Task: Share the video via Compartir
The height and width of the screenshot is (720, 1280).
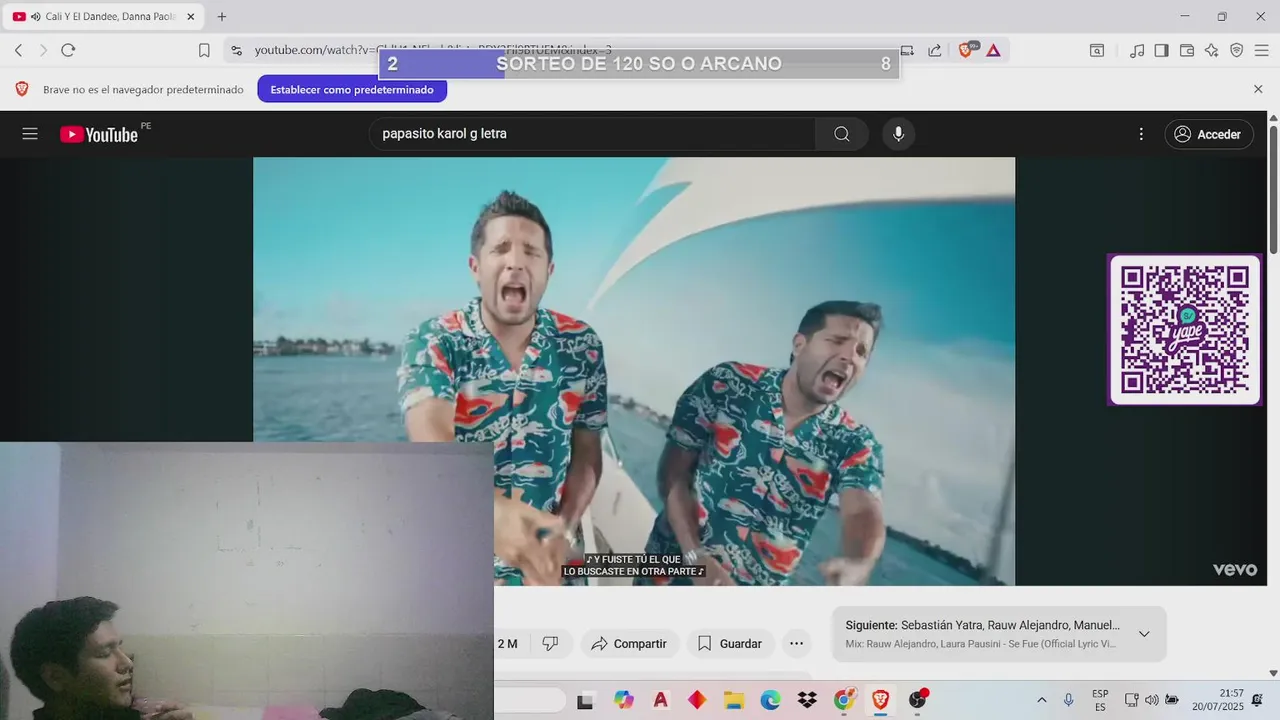Action: point(629,644)
